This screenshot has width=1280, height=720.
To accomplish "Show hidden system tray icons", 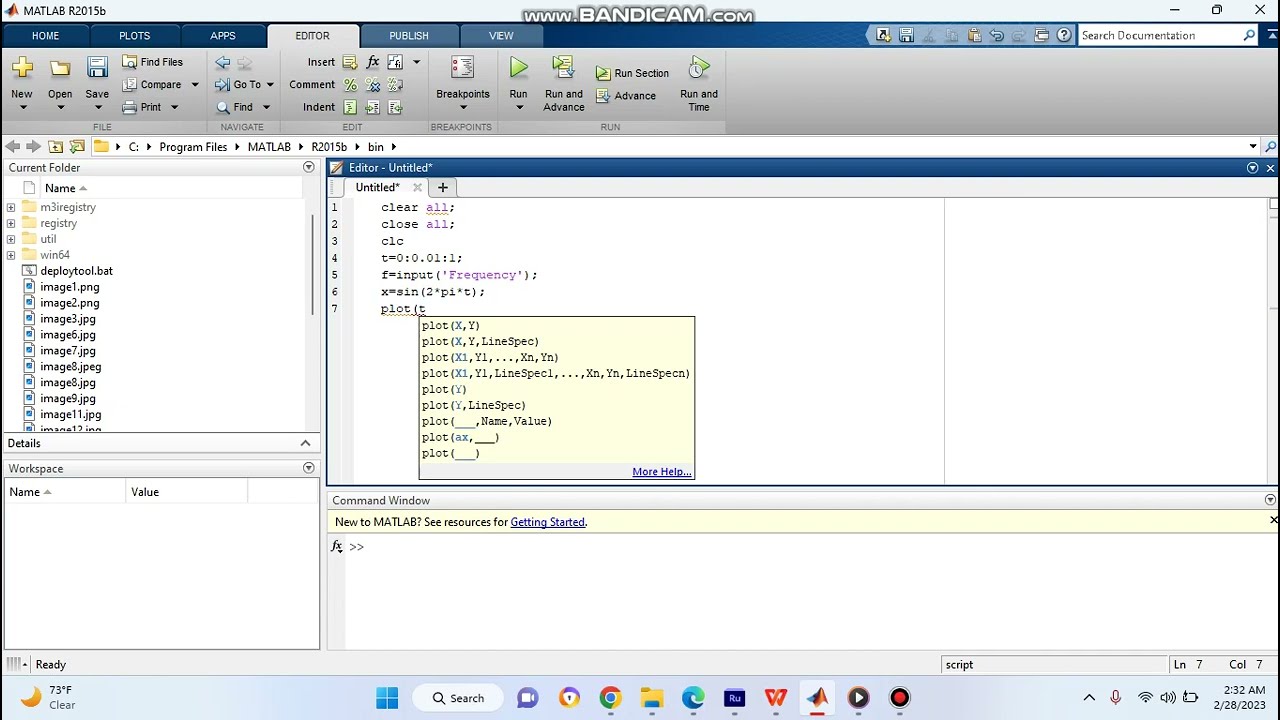I will pyautogui.click(x=1089, y=698).
